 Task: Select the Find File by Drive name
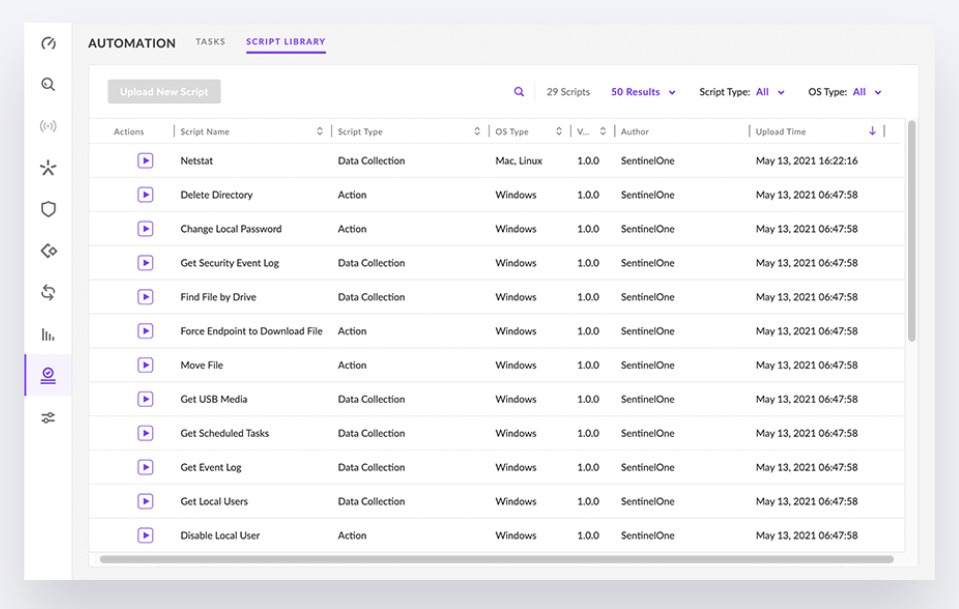coord(218,297)
